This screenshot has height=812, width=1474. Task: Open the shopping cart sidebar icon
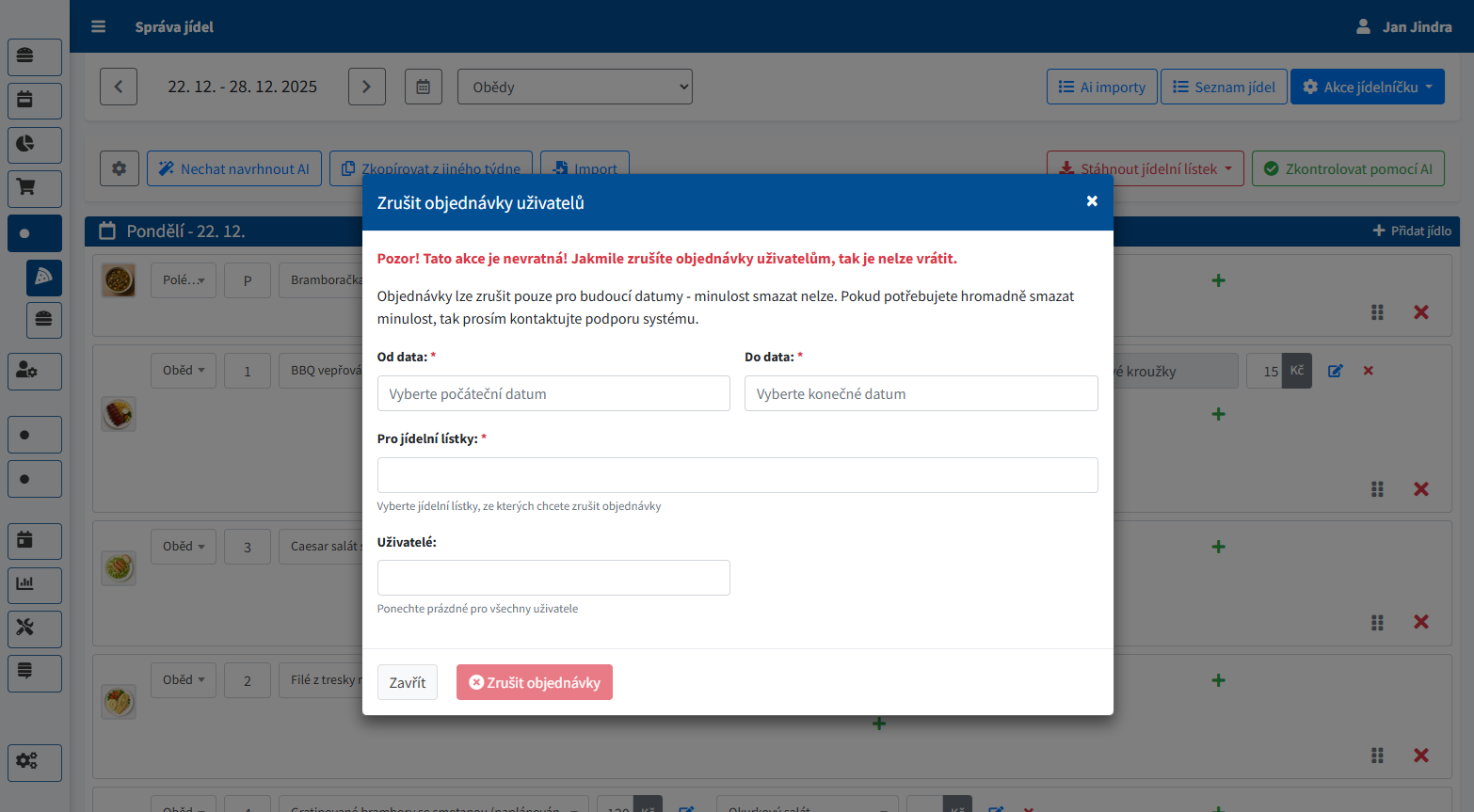coord(35,188)
